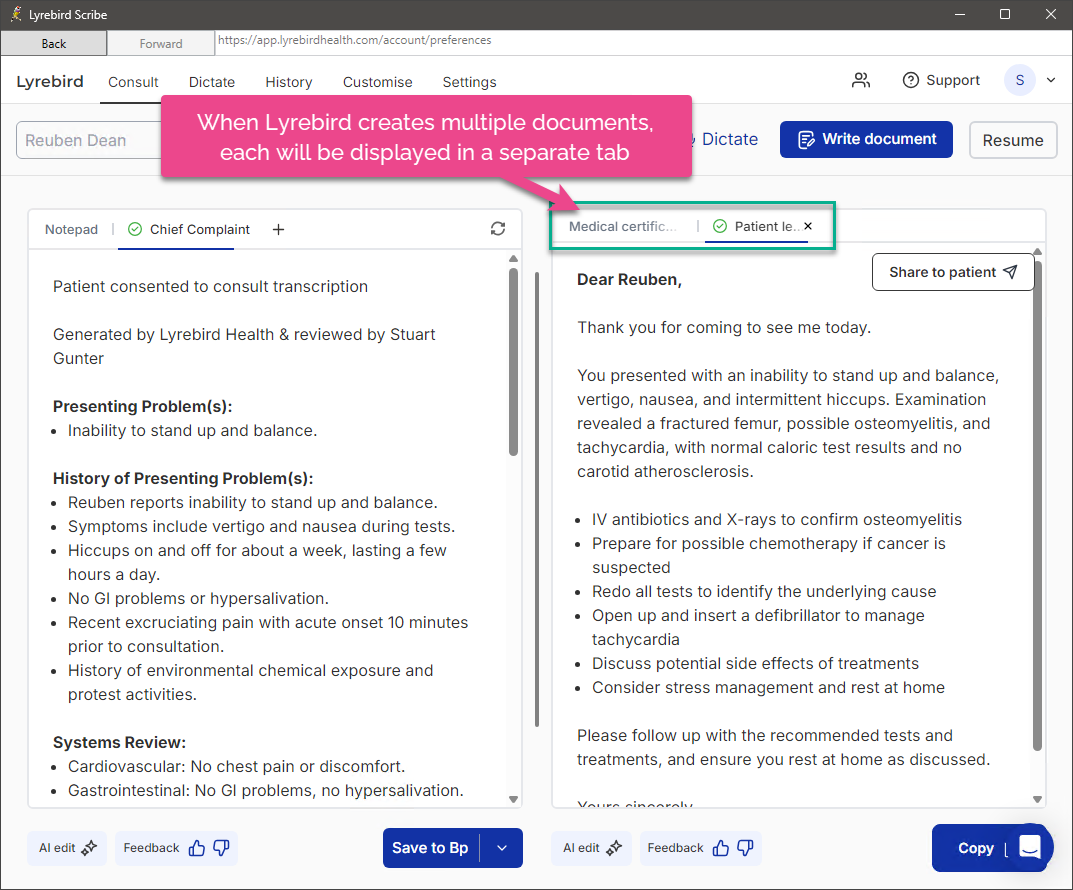Viewport: 1073px width, 890px height.
Task: Save the note to Bp
Action: coord(430,848)
